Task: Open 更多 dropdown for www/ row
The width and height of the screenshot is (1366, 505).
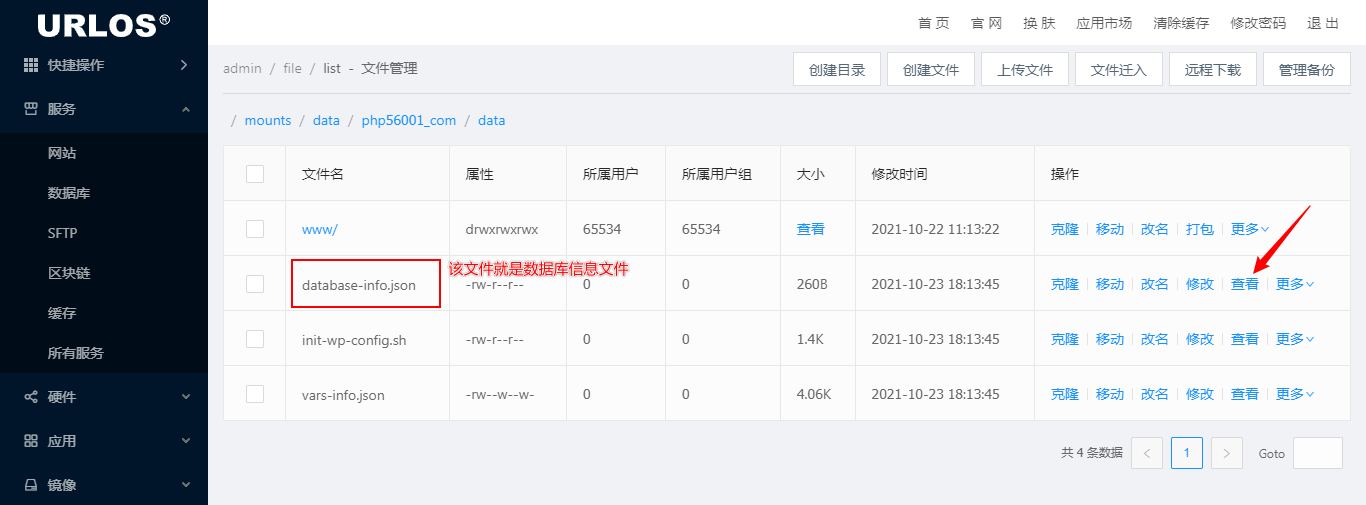Action: click(1250, 229)
